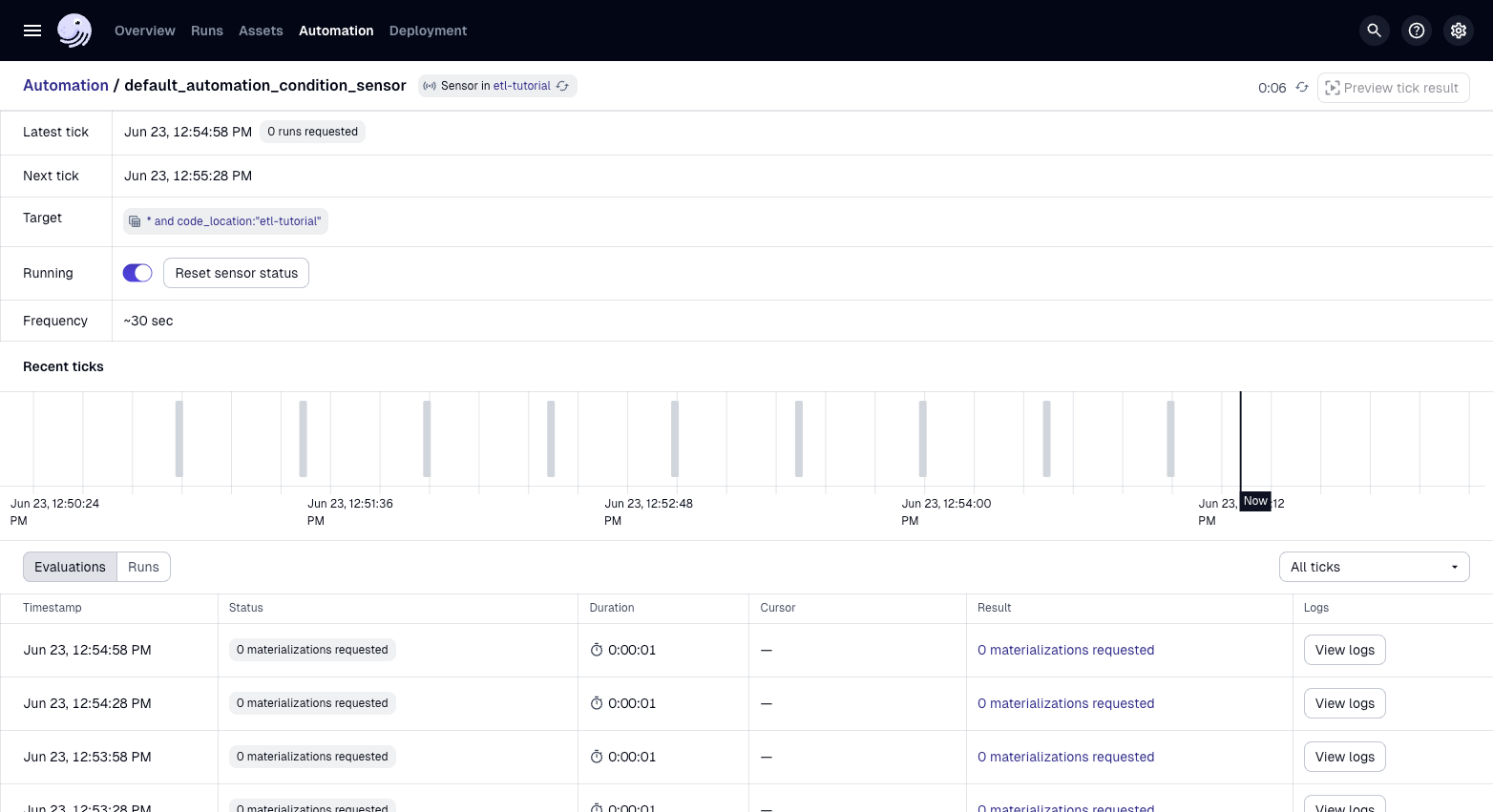Switch to the Runs tab
Image resolution: width=1493 pixels, height=812 pixels.
pyautogui.click(x=143, y=567)
